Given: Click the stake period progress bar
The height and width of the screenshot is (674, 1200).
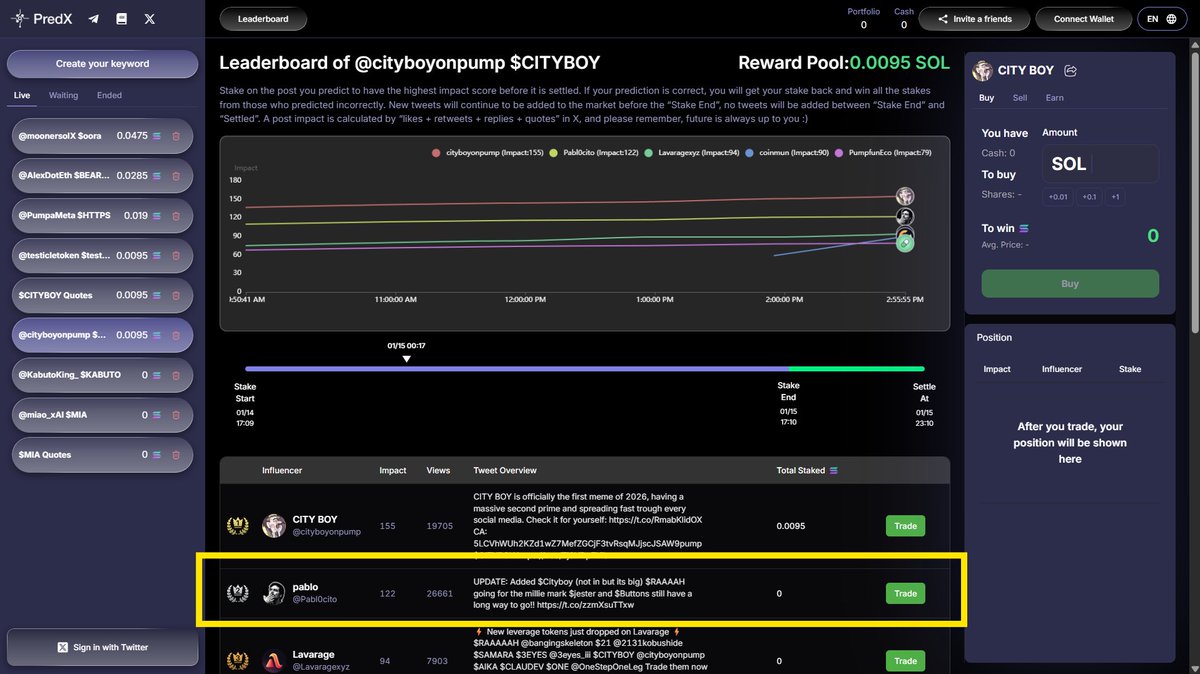Looking at the screenshot, I should 584,369.
